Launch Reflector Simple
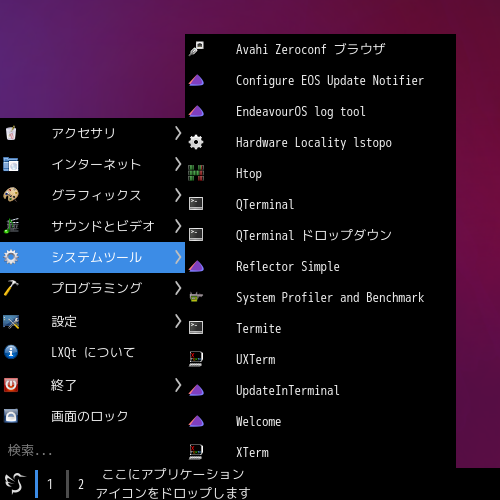Image resolution: width=500 pixels, height=500 pixels. point(320,266)
